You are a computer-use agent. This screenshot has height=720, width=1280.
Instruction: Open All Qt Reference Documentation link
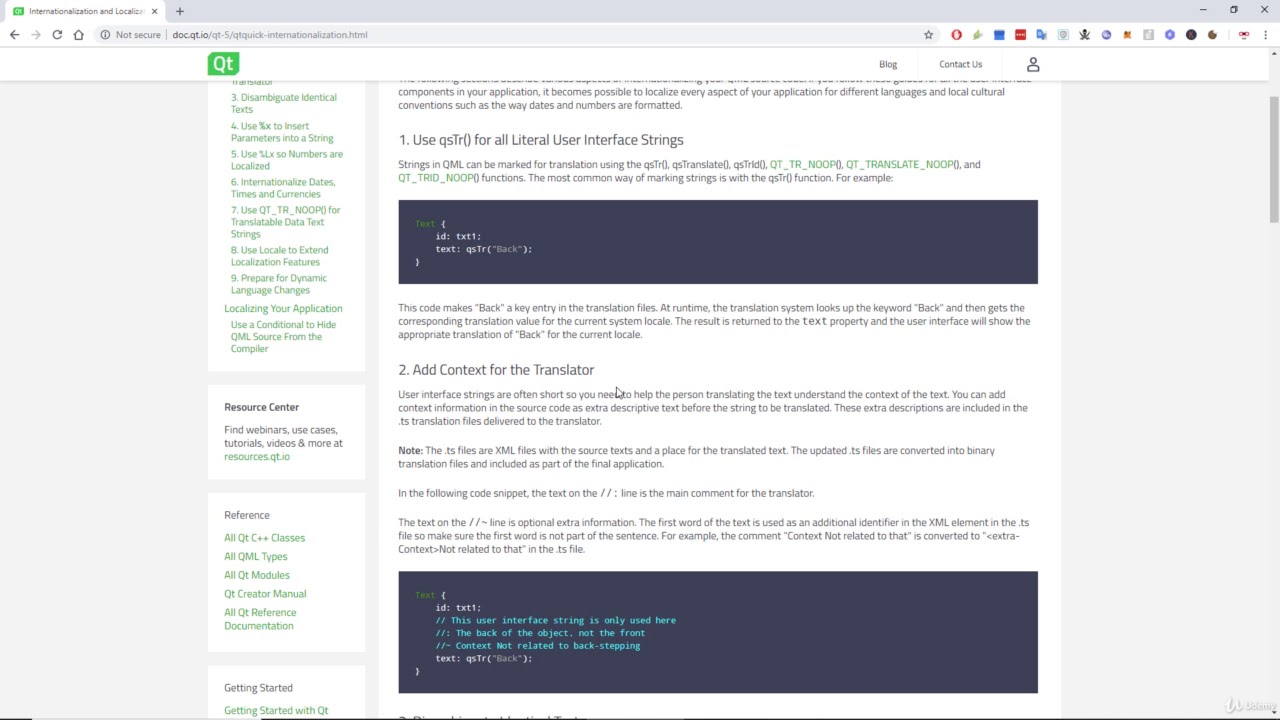(260, 619)
